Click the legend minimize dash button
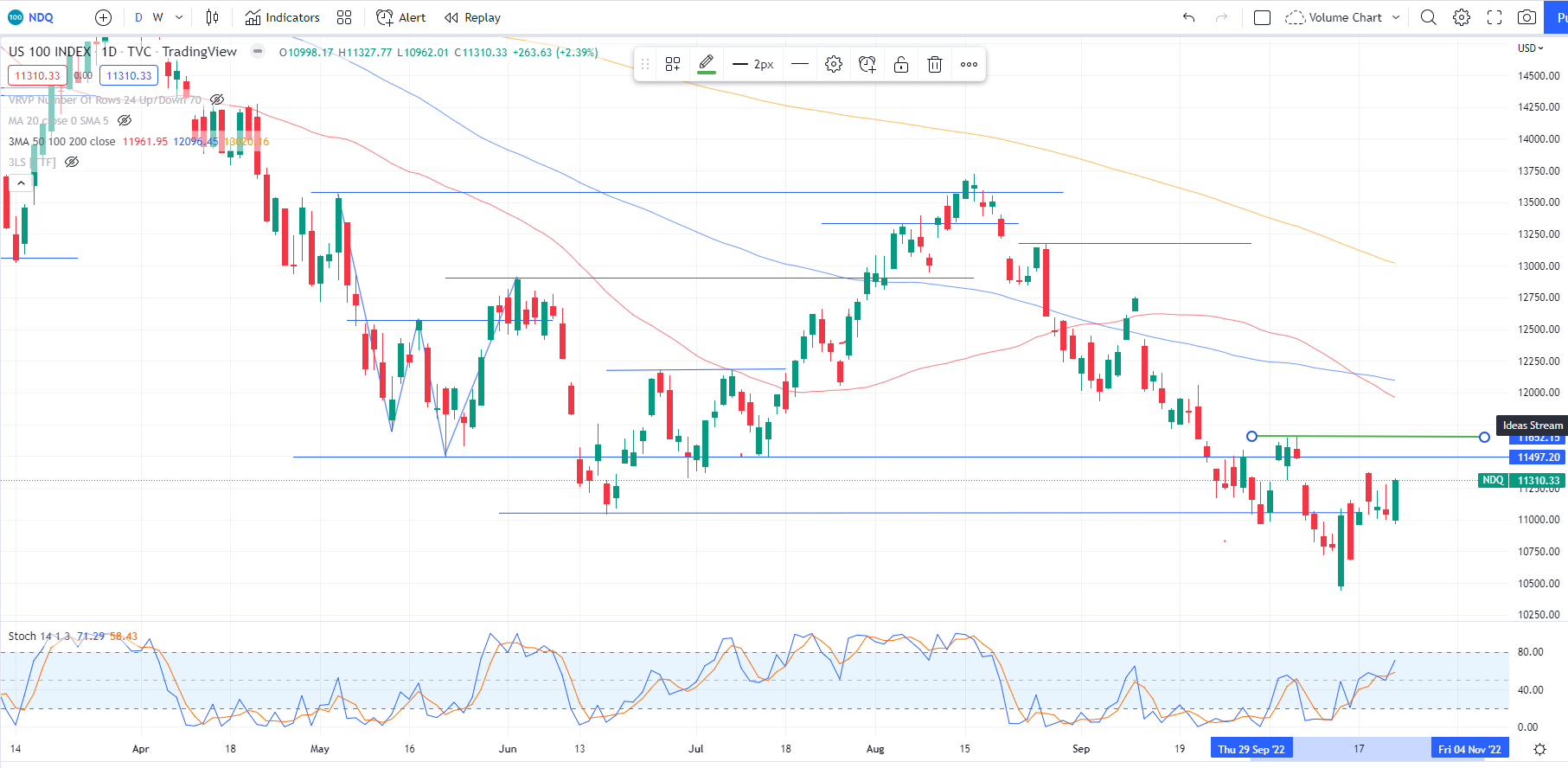Viewport: 1568px width, 768px height. coord(257,51)
